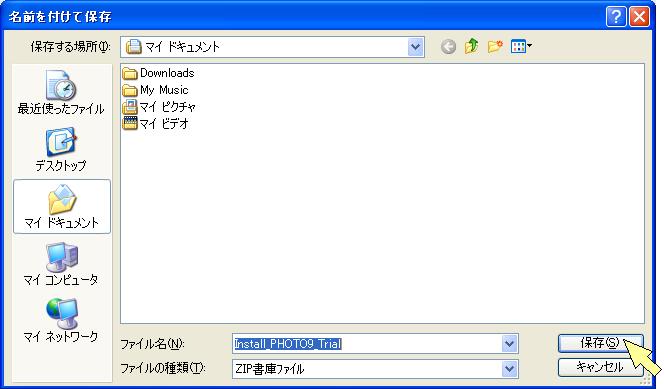
Task: Select the マイ ピクチャ folder
Action: (x=159, y=107)
